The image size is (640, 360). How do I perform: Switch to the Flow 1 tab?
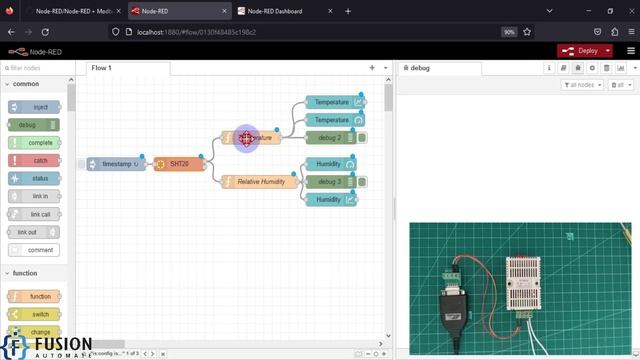(x=128, y=68)
